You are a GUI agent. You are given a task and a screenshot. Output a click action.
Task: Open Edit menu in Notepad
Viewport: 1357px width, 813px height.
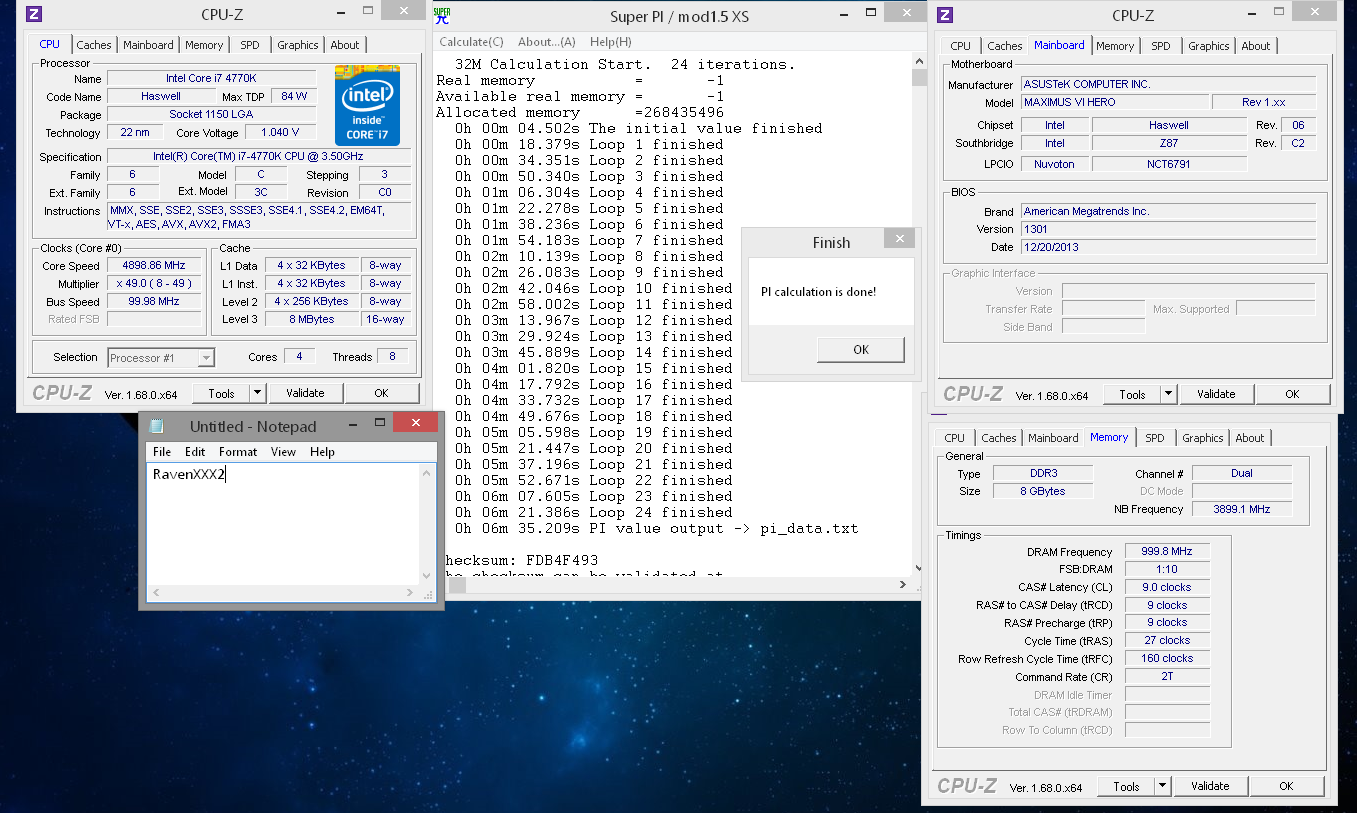(195, 452)
